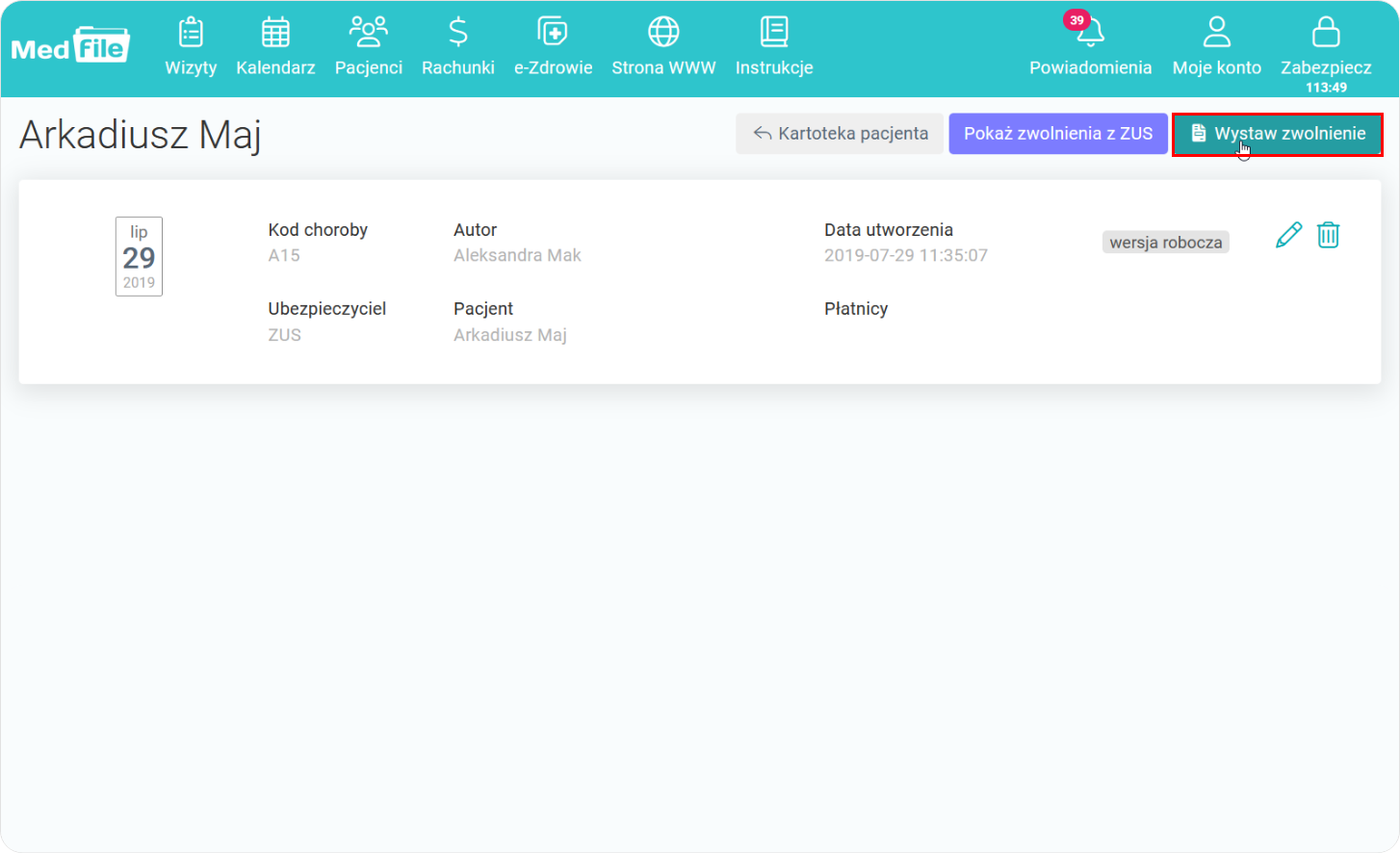This screenshot has width=1400, height=853.
Task: Open Instrukcje book icon
Action: click(774, 33)
